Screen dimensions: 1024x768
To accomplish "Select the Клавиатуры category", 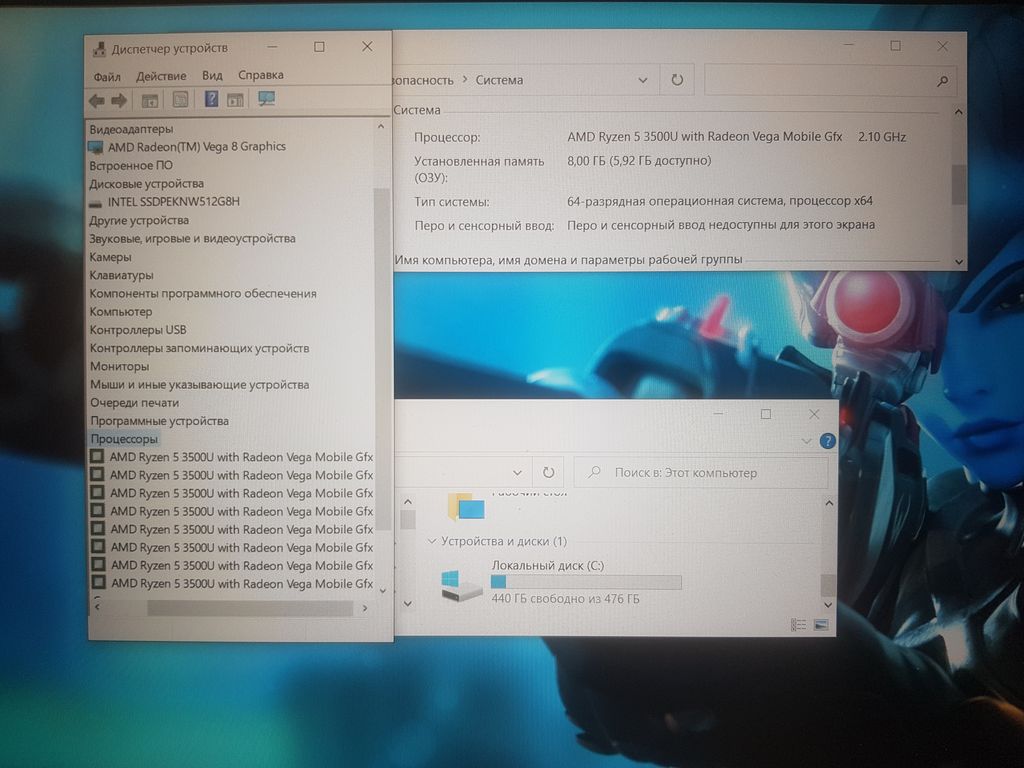I will pos(121,275).
